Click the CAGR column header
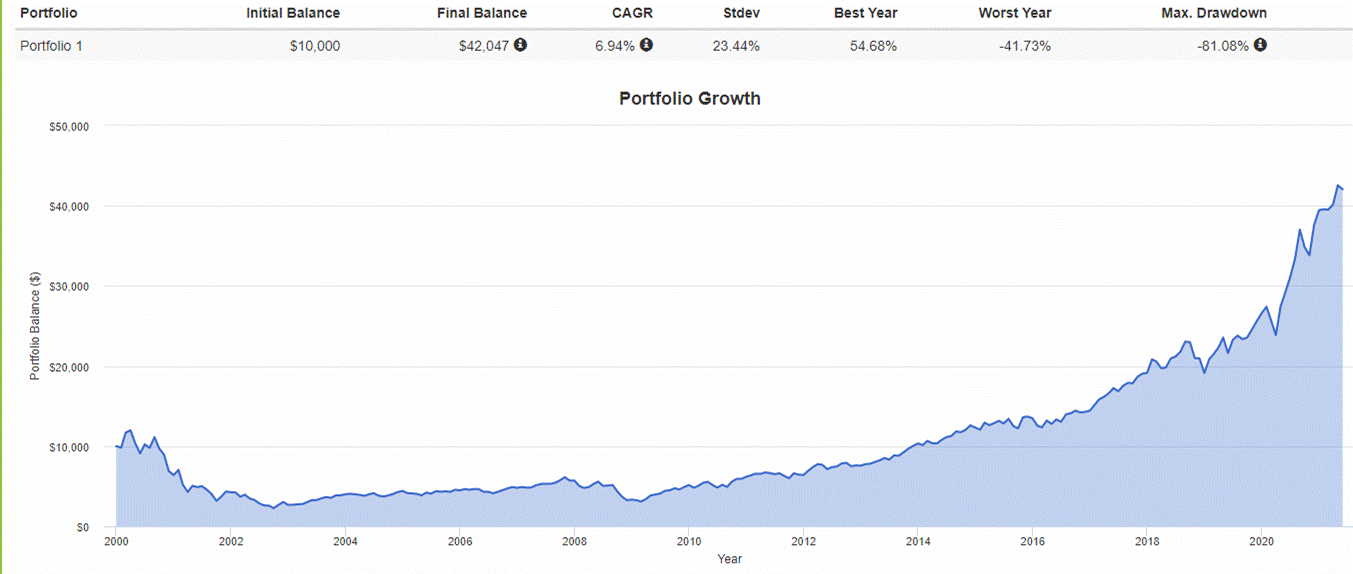 coord(632,14)
